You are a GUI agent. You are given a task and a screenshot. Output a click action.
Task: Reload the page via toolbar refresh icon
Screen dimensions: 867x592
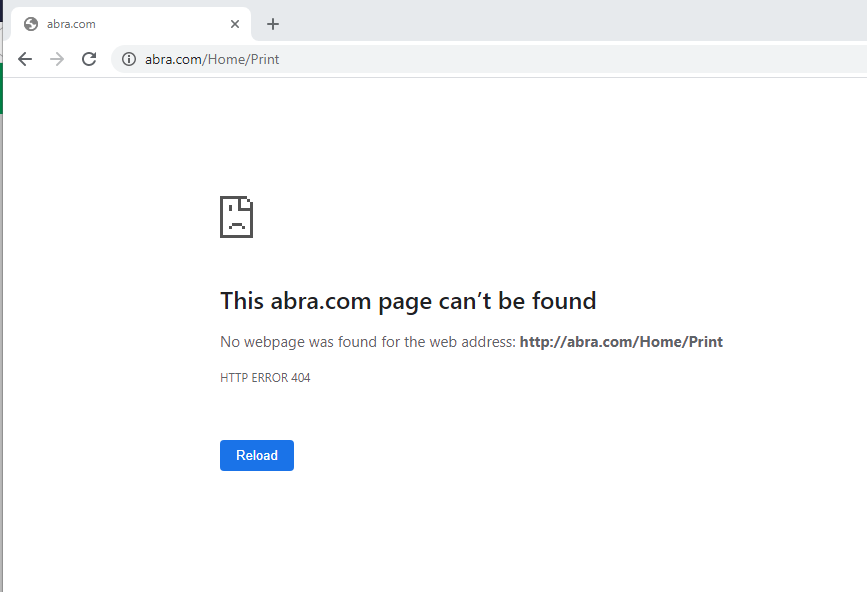tap(89, 59)
